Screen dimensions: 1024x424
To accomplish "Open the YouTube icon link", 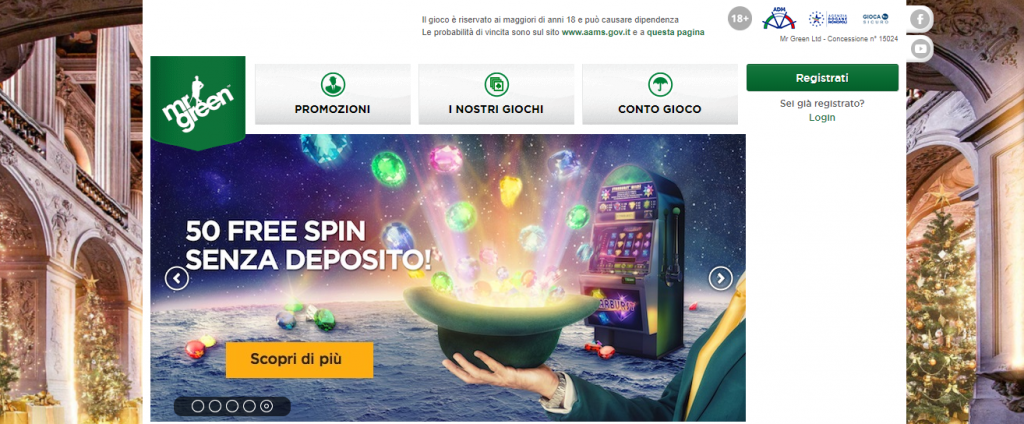I will 920,48.
